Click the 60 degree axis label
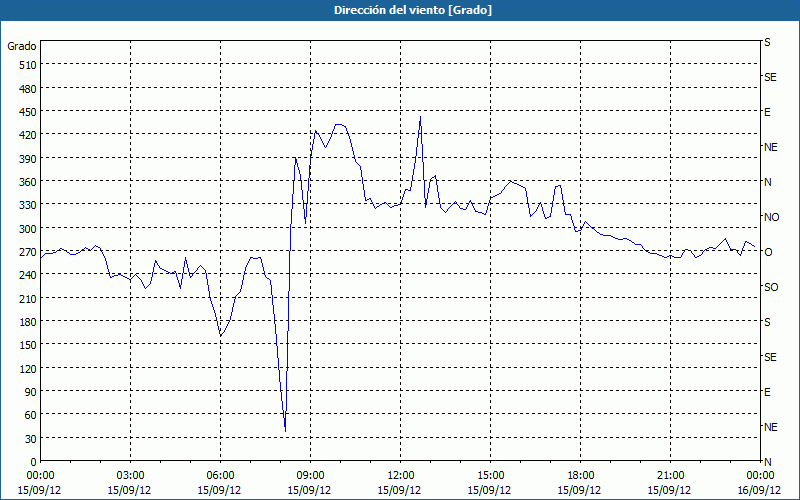Image resolution: width=800 pixels, height=500 pixels. (x=31, y=415)
